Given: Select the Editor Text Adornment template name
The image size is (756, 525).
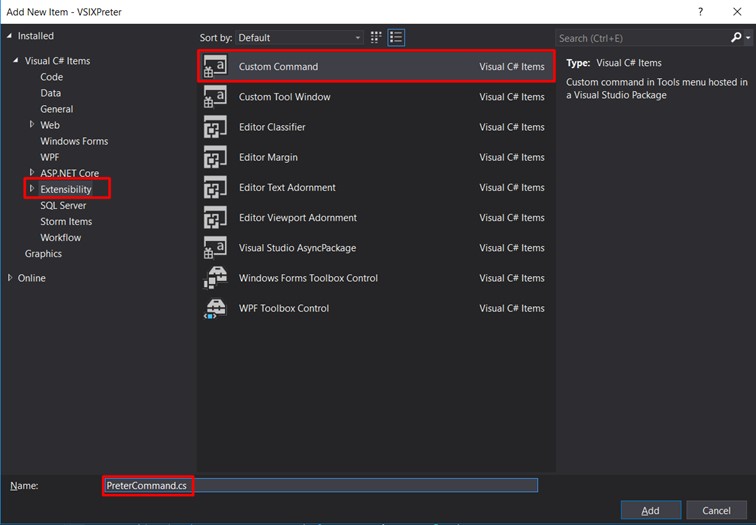Looking at the screenshot, I should tap(287, 188).
